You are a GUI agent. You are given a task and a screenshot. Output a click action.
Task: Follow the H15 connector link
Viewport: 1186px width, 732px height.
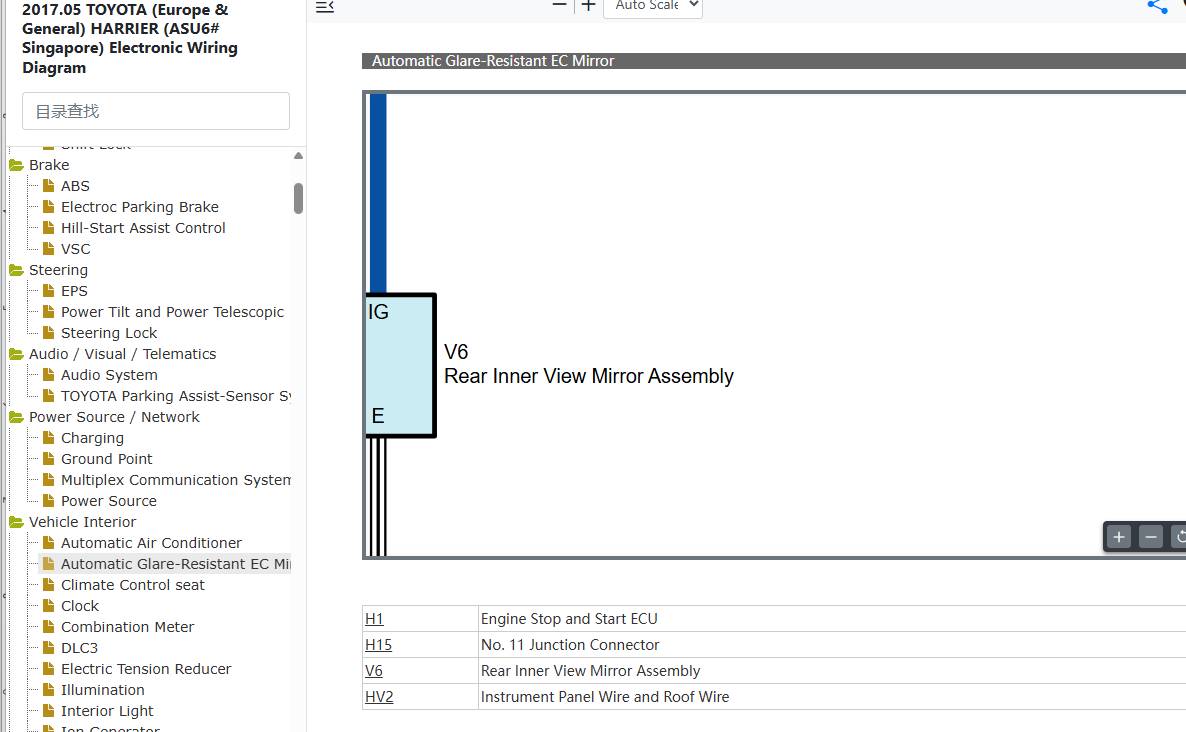(378, 645)
